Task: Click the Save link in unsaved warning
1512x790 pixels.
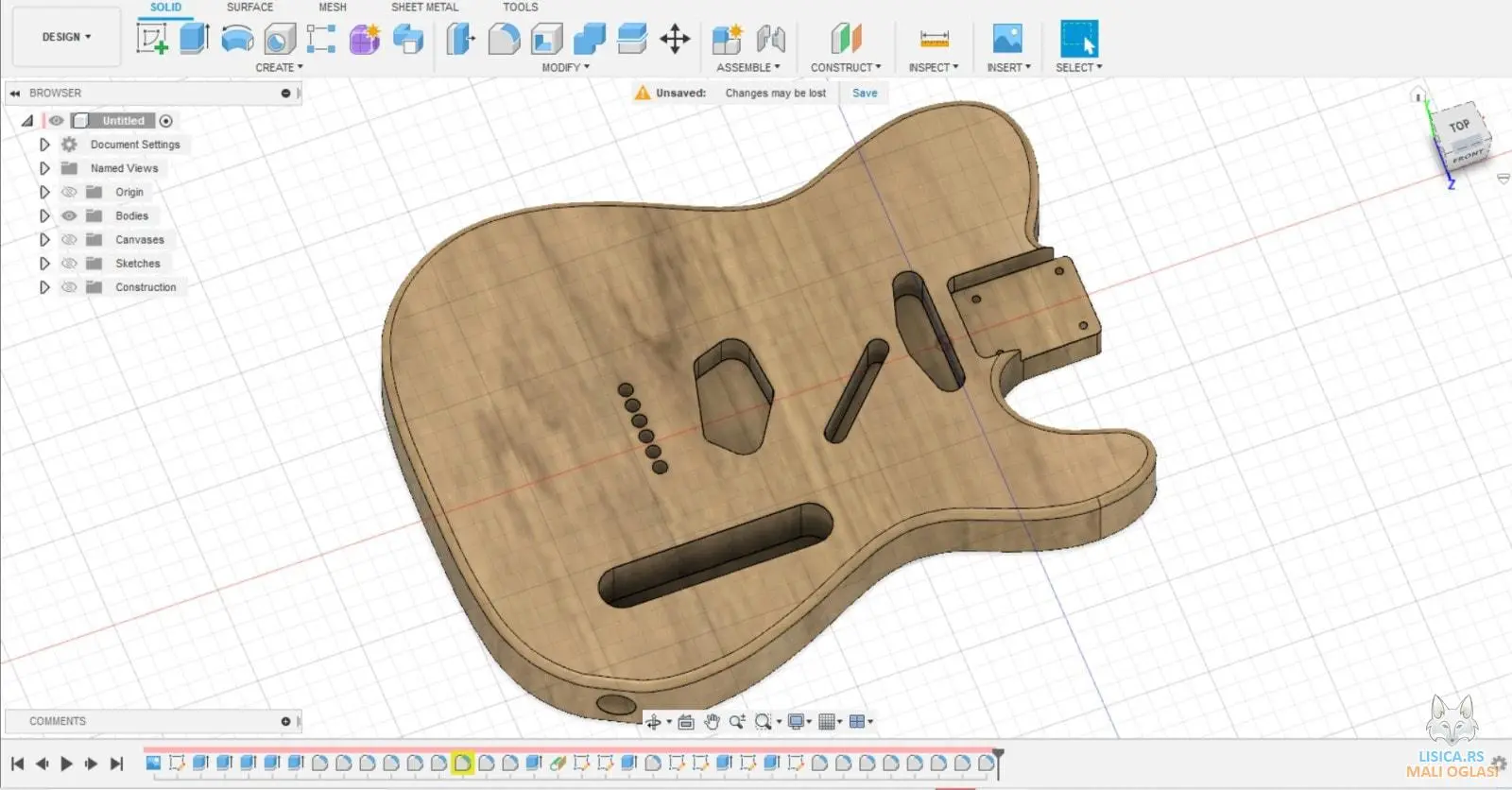Action: click(865, 93)
